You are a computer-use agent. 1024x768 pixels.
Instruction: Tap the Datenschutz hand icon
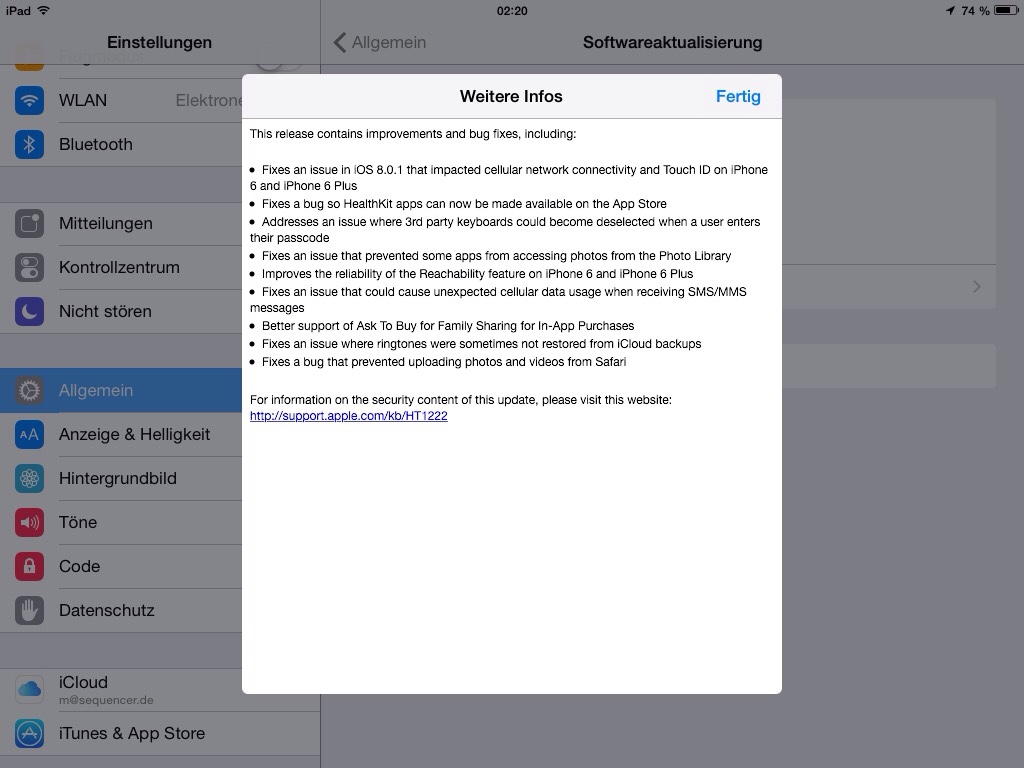29,611
